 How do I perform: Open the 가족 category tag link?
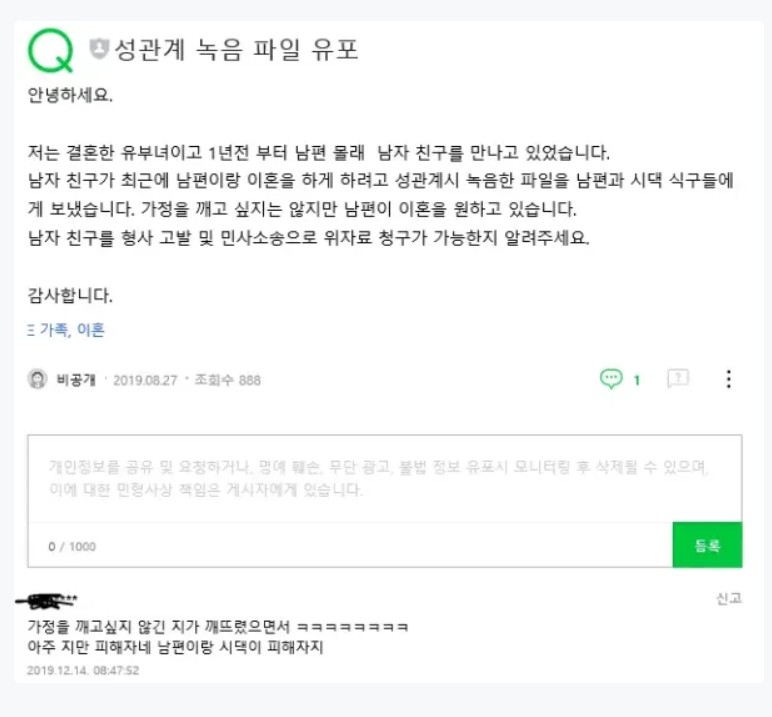coord(54,330)
